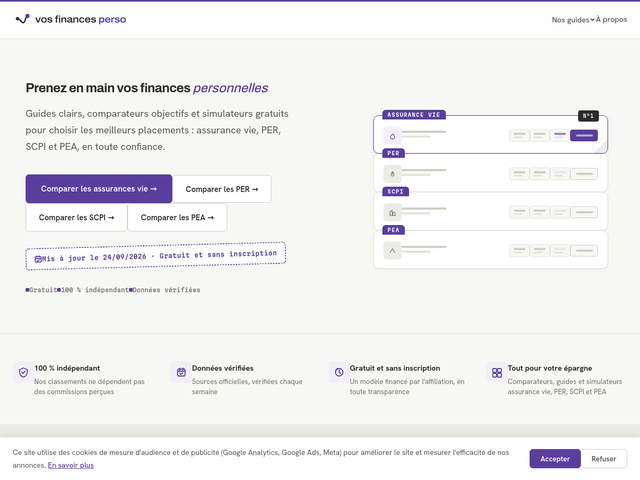640x480 pixels.
Task: Click the chevron-up icon in PEA card
Action: tap(392, 251)
